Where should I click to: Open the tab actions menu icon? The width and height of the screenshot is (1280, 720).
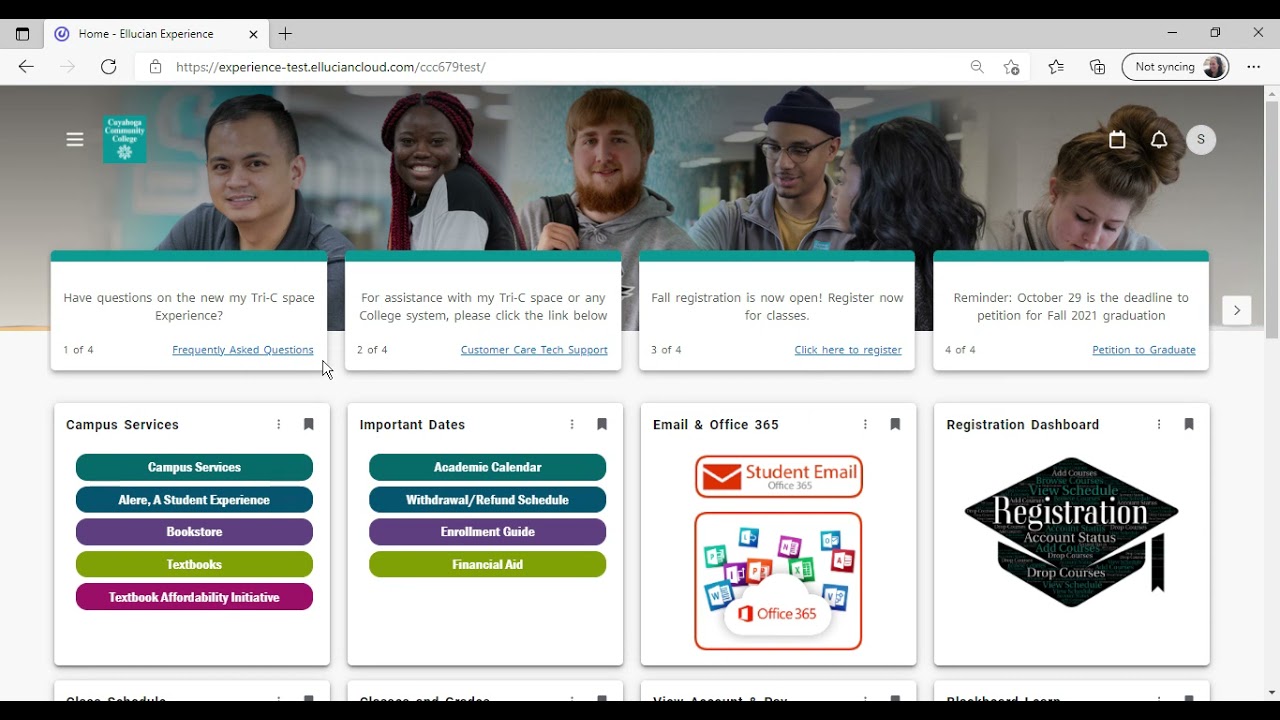coord(22,34)
